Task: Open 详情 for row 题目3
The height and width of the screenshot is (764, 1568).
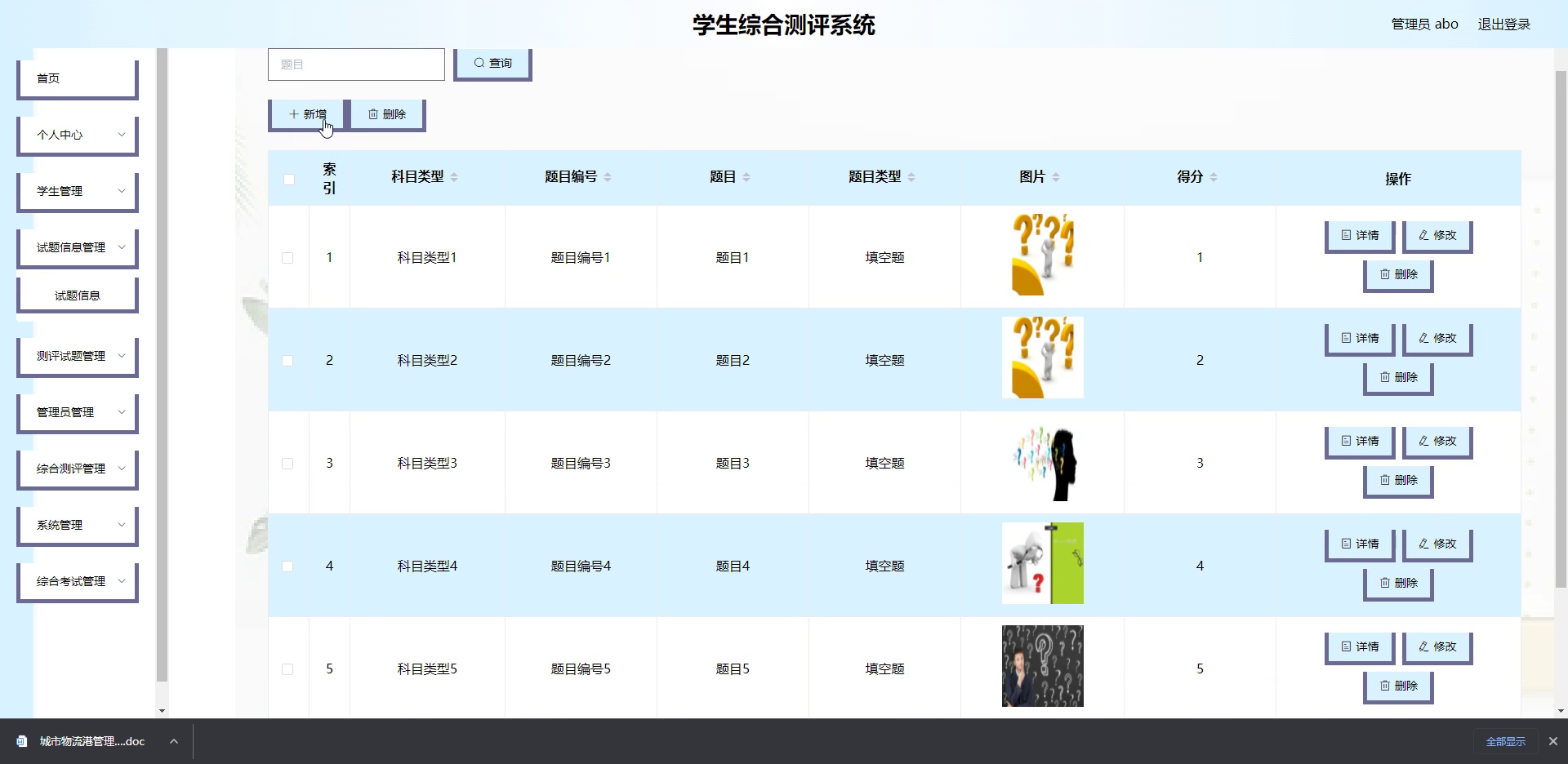Action: (x=1359, y=441)
